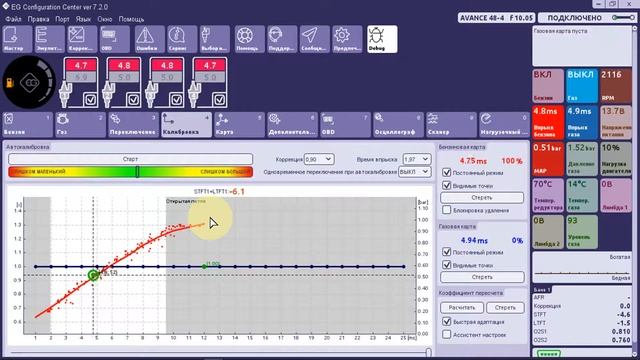
Task: Click the EG logo on the round switch
Action: 30,83
